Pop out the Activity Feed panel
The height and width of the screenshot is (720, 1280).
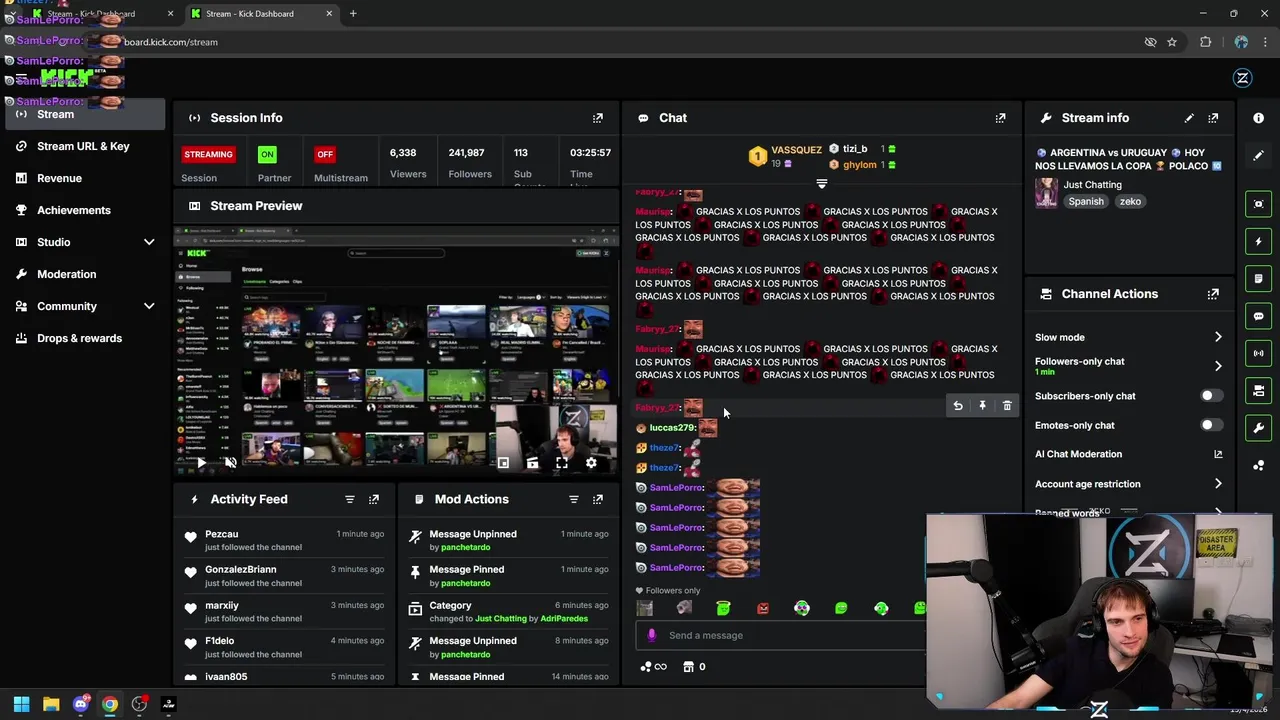(374, 499)
